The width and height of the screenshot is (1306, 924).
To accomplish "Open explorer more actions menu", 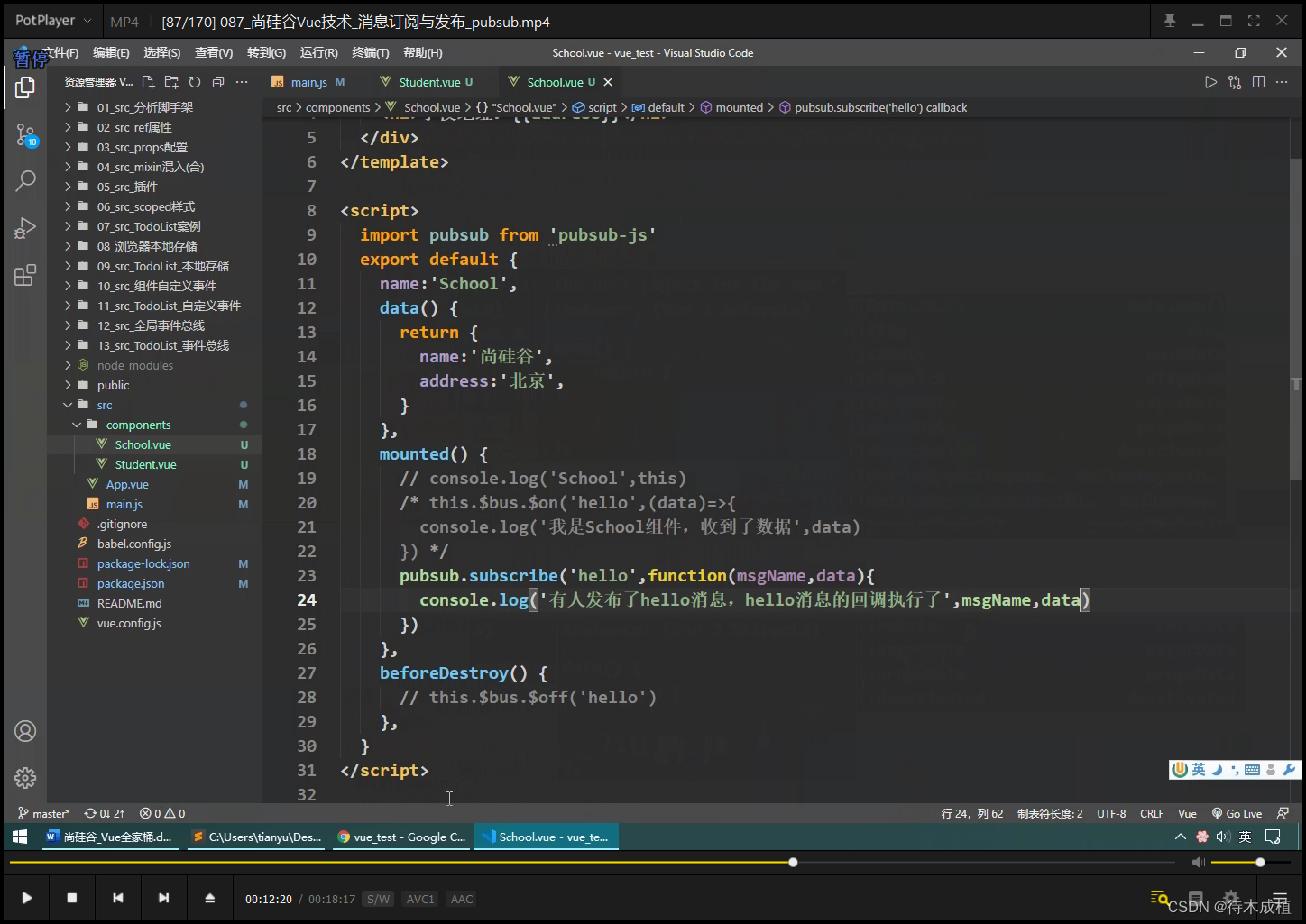I will point(242,82).
